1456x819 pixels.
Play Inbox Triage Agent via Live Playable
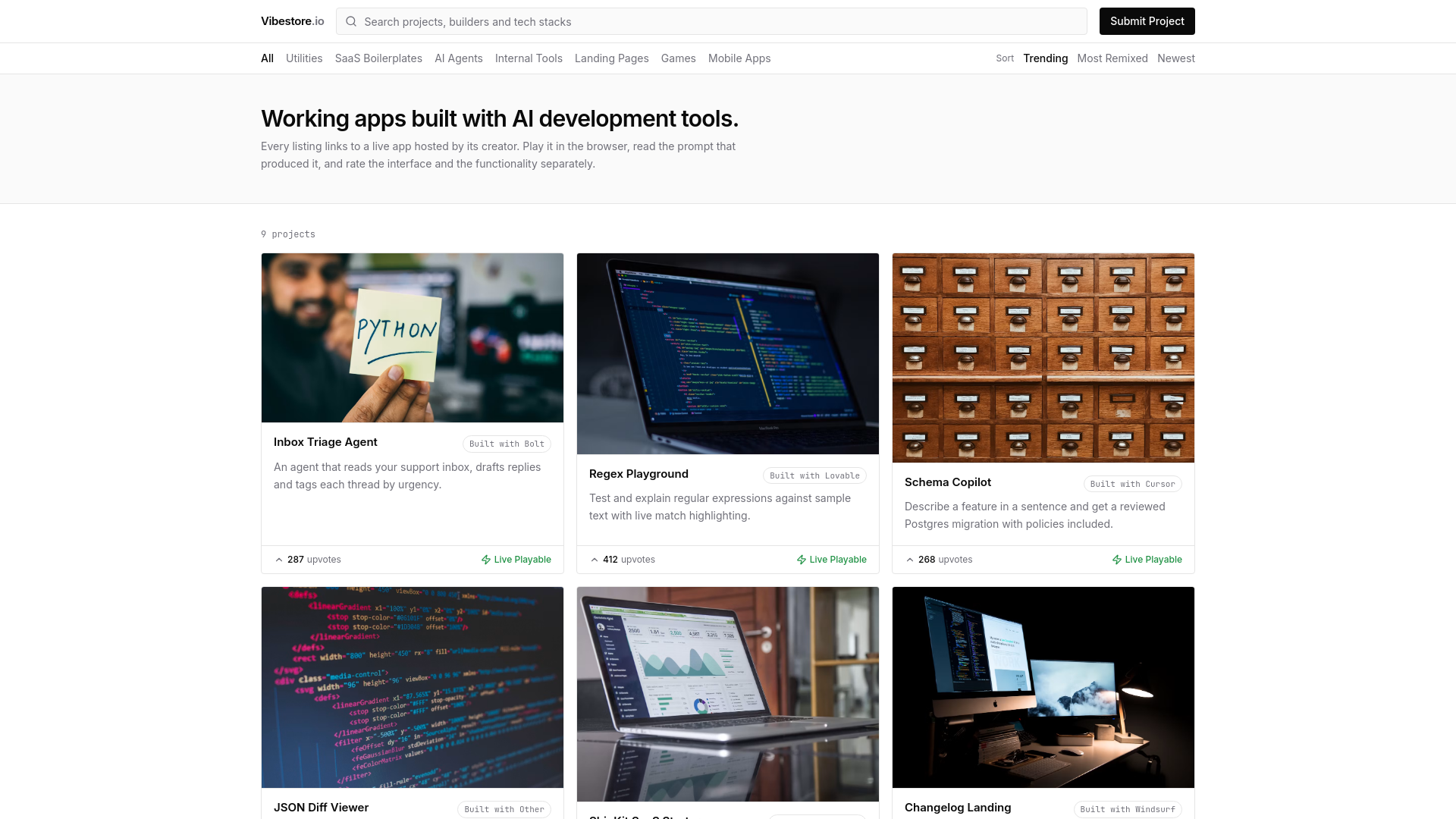[x=516, y=560]
